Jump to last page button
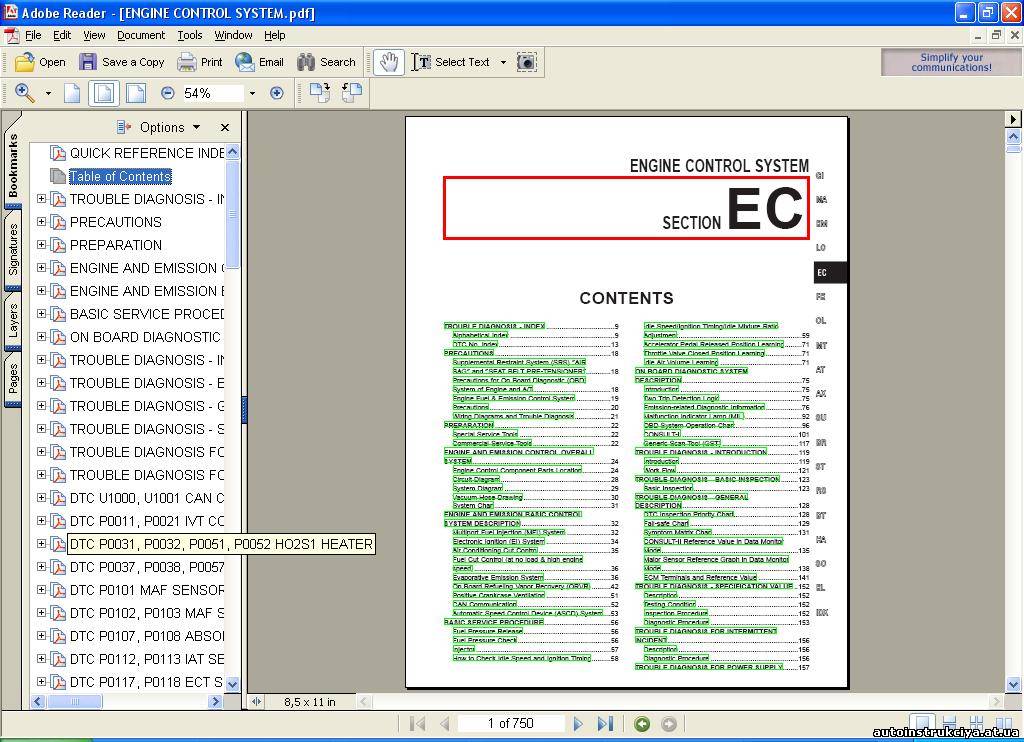This screenshot has width=1024, height=742. pos(605,724)
